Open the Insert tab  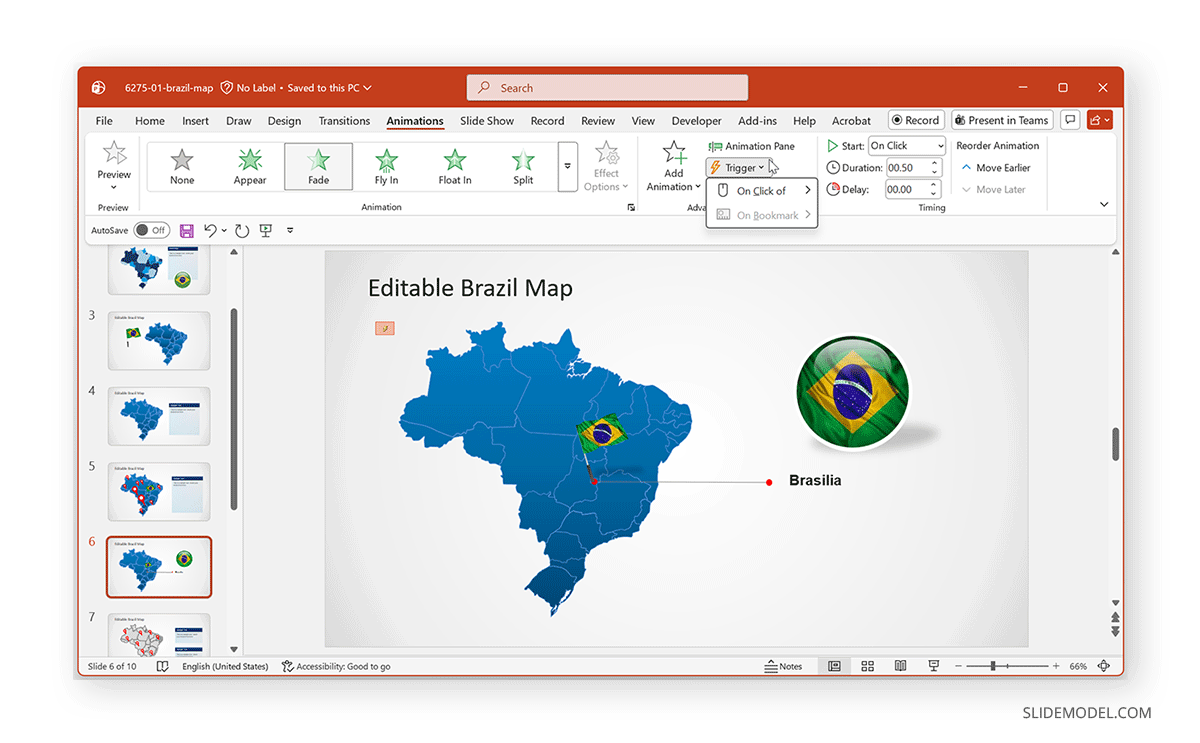coord(196,121)
